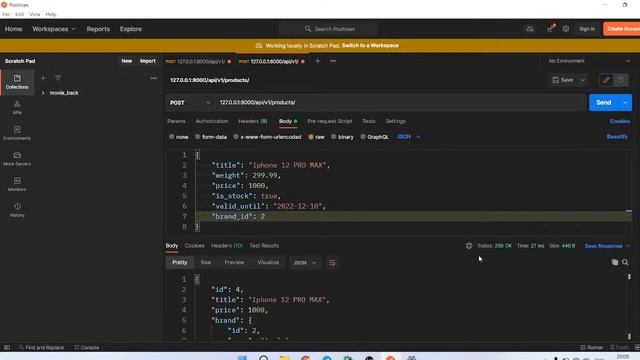The width and height of the screenshot is (640, 360).
Task: Click the collections filter icon
Action: [58, 78]
